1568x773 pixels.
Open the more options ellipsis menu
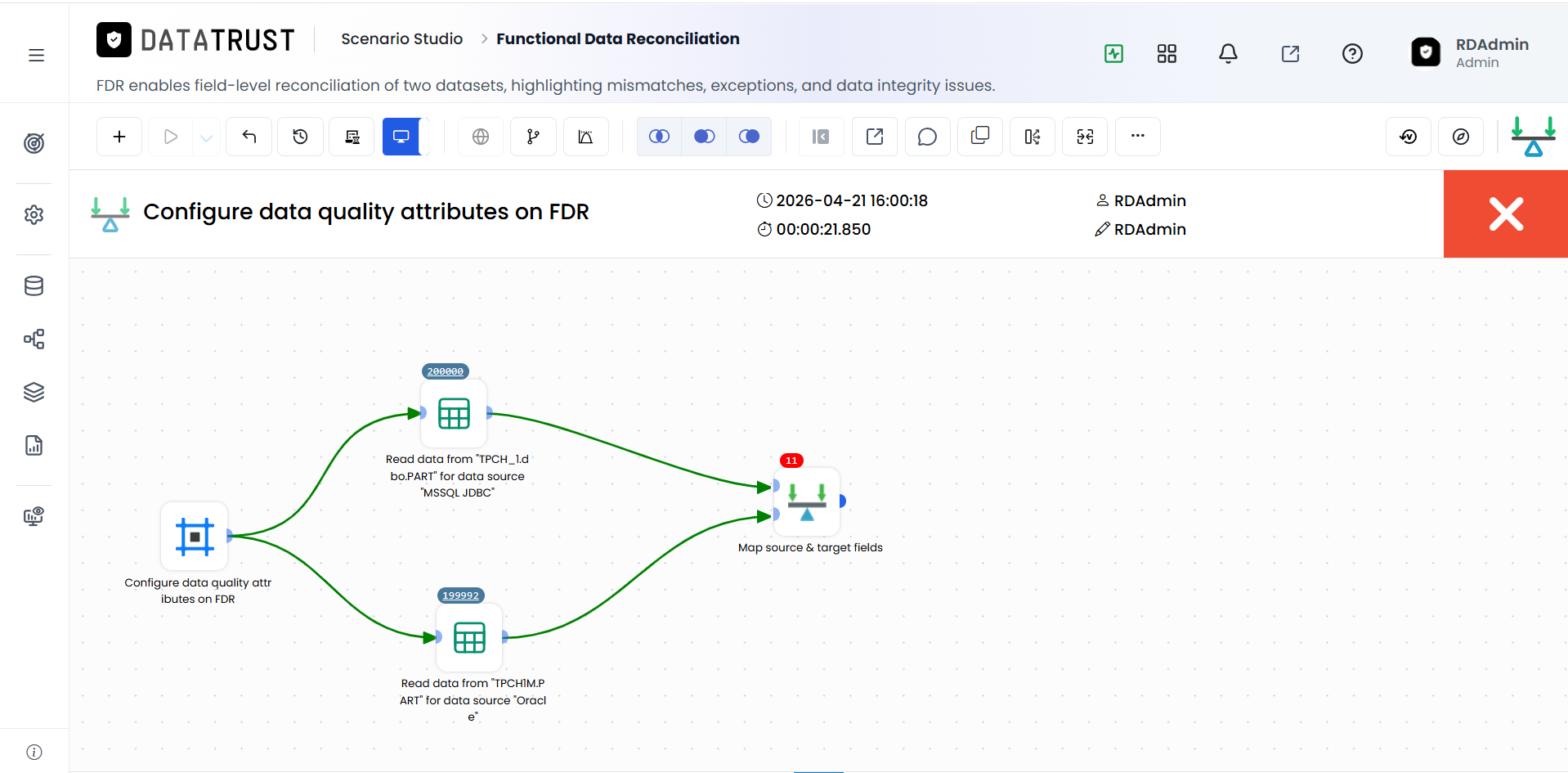[x=1138, y=137]
